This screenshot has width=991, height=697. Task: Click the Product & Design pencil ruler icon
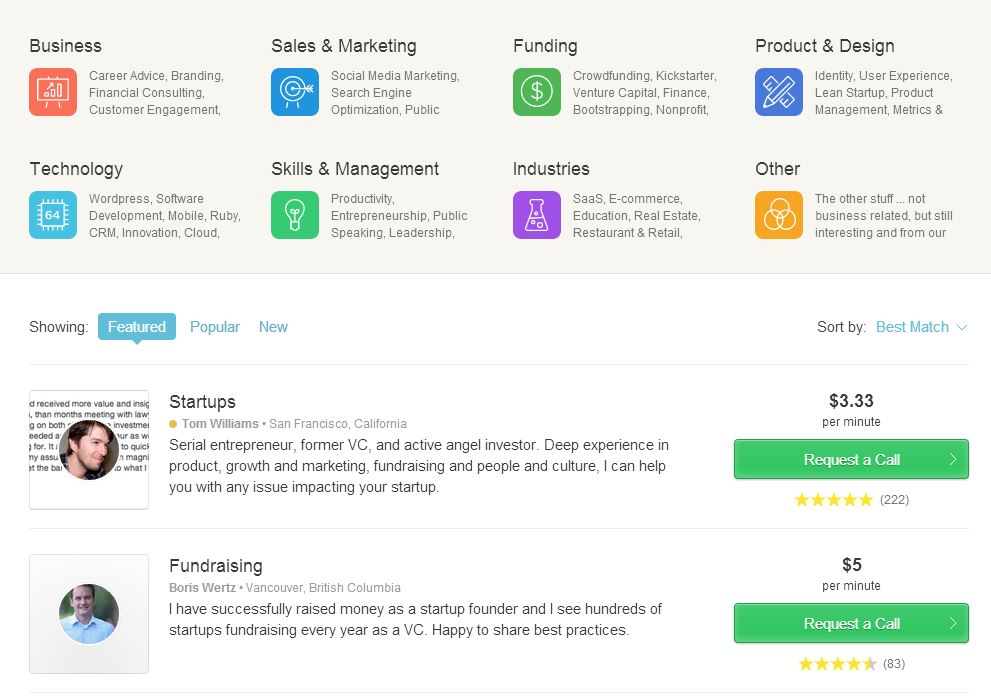point(779,92)
